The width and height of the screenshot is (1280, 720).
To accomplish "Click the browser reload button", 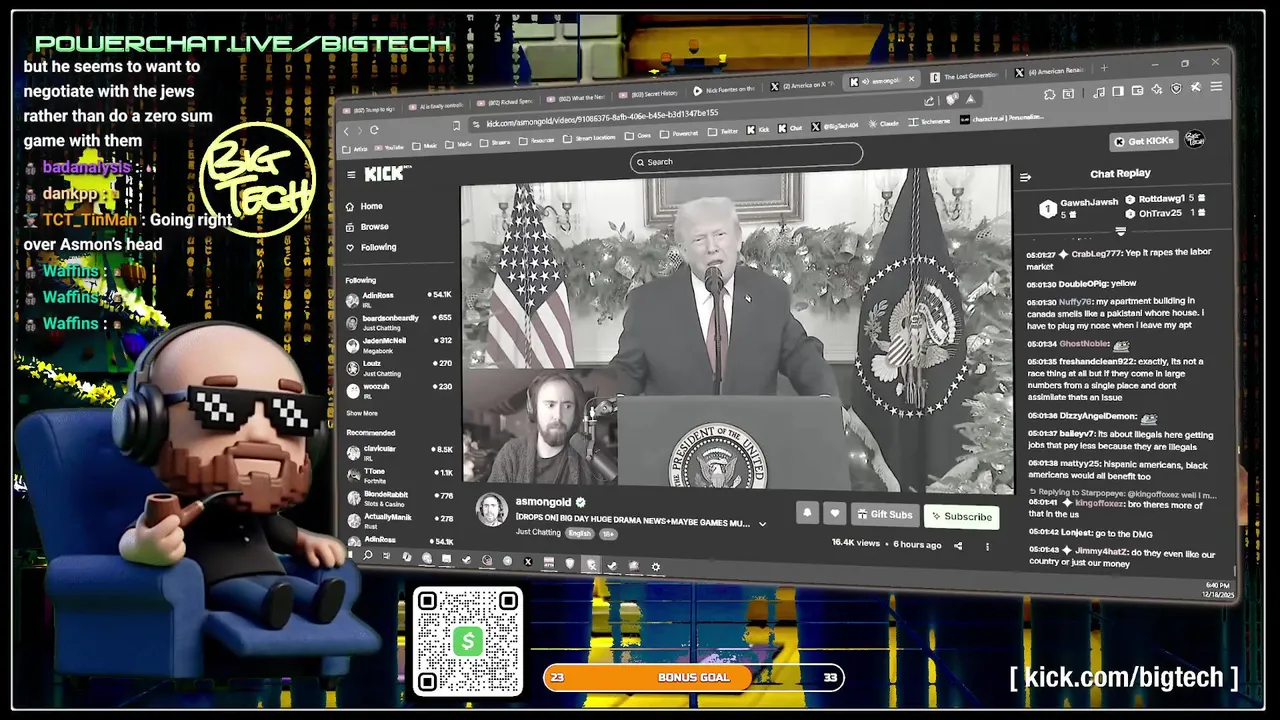I will (x=374, y=130).
